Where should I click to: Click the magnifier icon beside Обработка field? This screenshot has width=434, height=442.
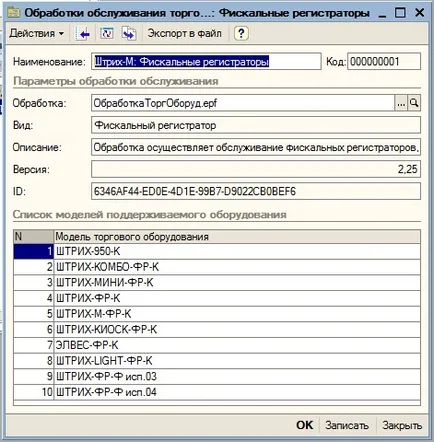click(414, 103)
